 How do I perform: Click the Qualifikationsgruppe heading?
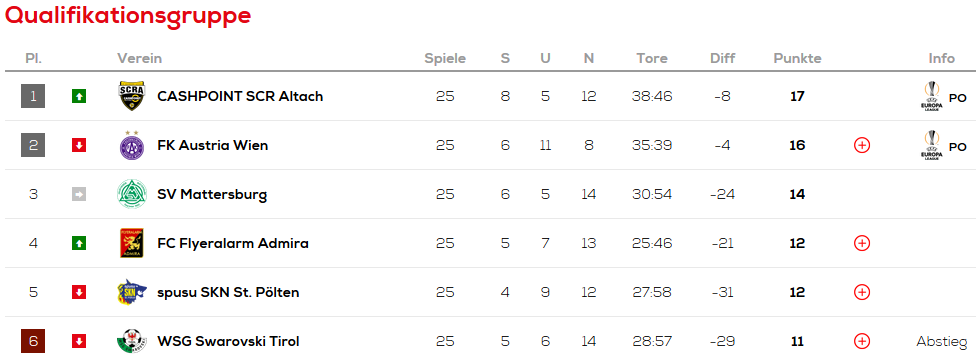pos(128,15)
